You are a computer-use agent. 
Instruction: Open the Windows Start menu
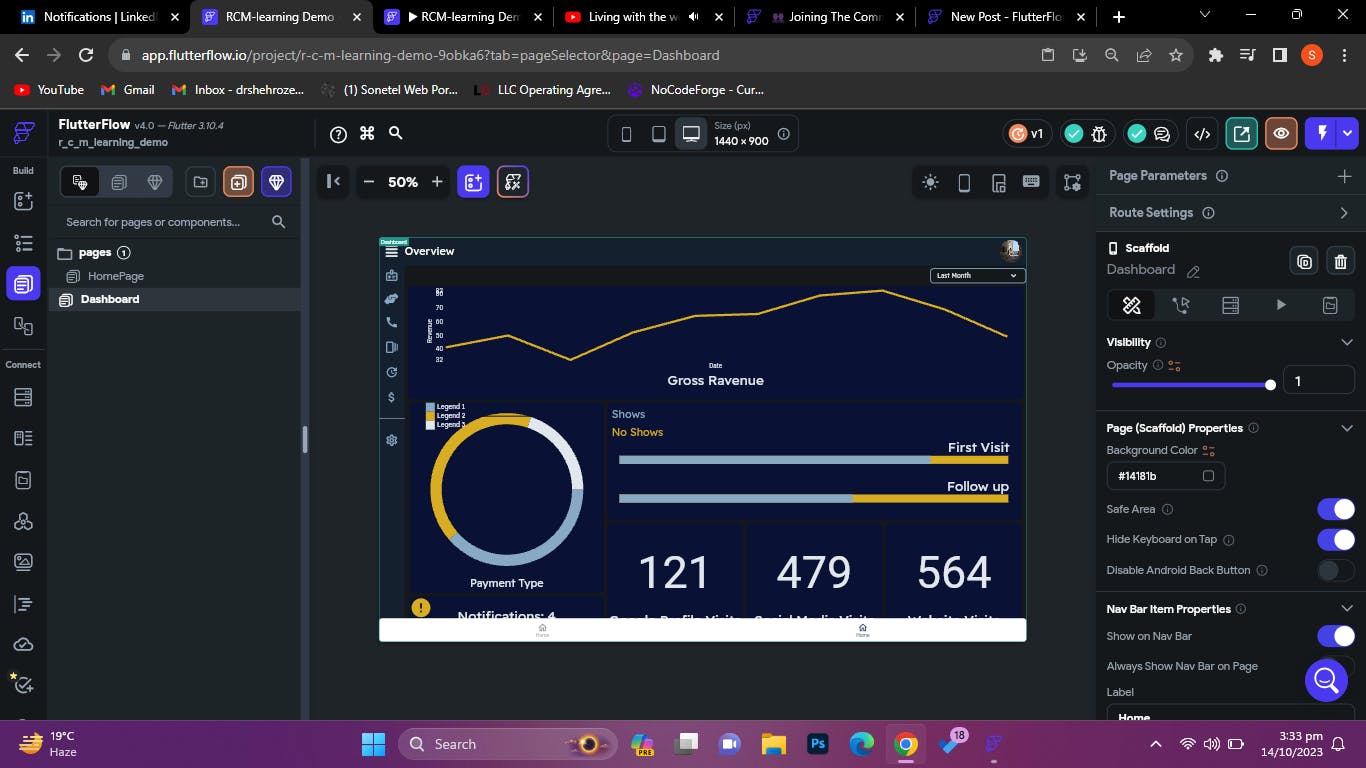click(373, 744)
